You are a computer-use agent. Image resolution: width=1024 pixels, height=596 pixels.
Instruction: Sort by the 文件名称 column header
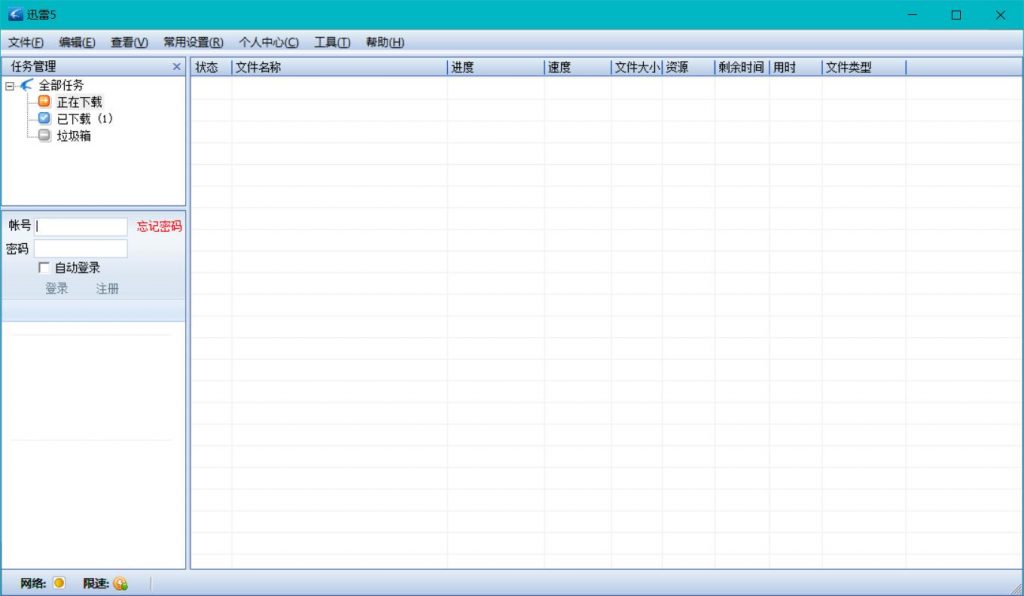click(x=340, y=67)
